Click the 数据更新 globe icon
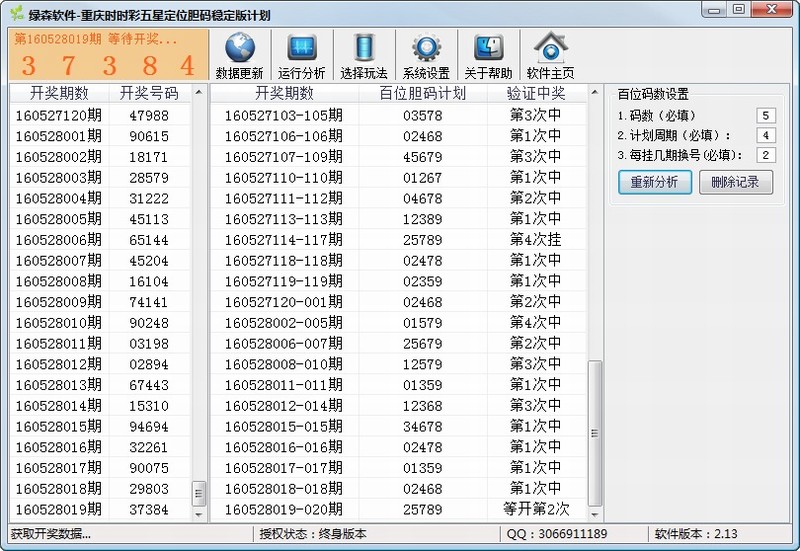The height and width of the screenshot is (551, 800). tap(239, 50)
